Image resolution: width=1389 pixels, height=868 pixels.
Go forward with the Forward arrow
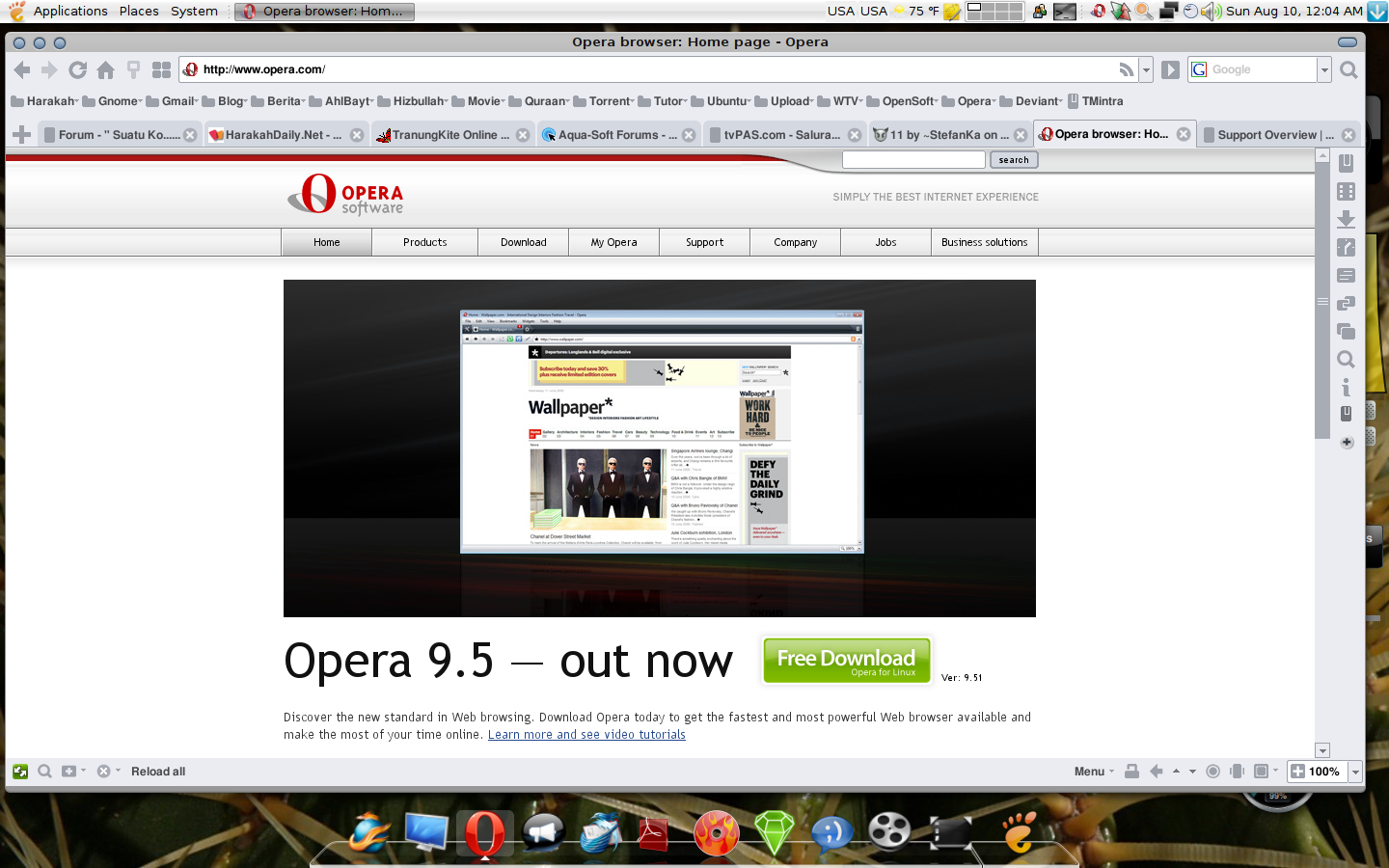[49, 69]
